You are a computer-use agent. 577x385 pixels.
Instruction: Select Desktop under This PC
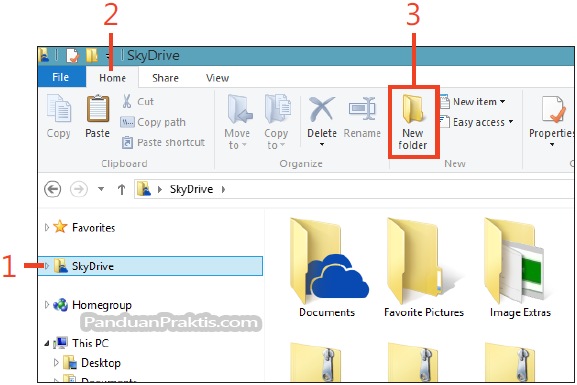(x=101, y=363)
